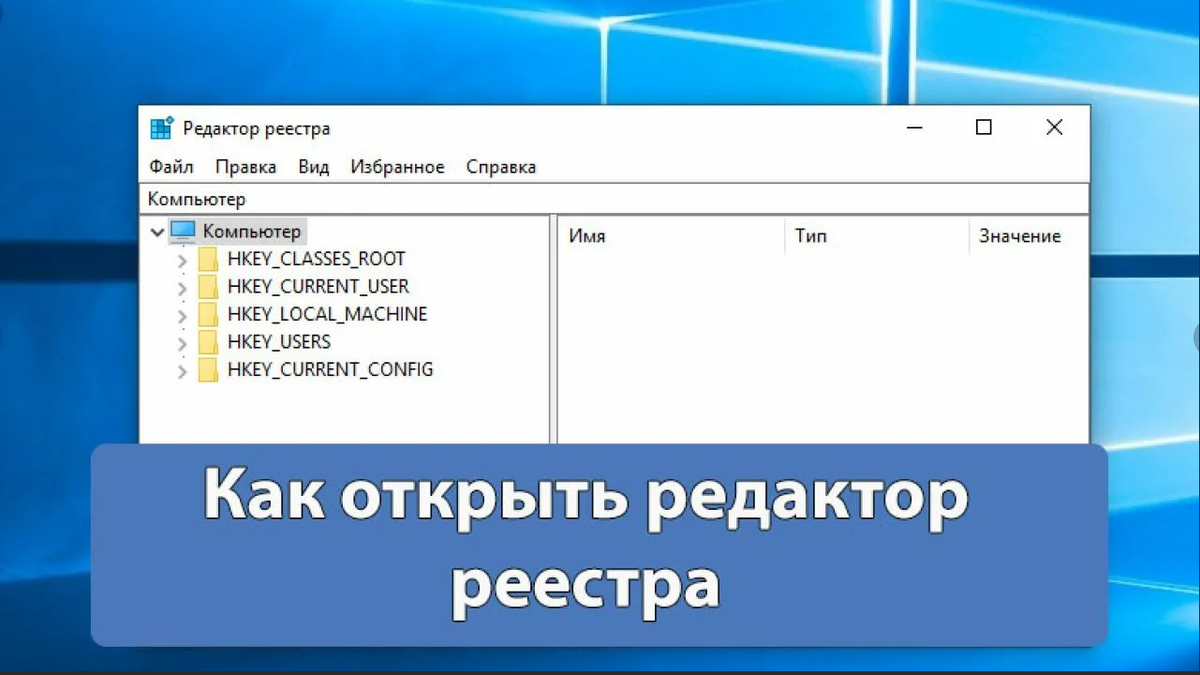Image resolution: width=1200 pixels, height=675 pixels.
Task: Minimize the Редактор реестра window
Action: coord(913,128)
